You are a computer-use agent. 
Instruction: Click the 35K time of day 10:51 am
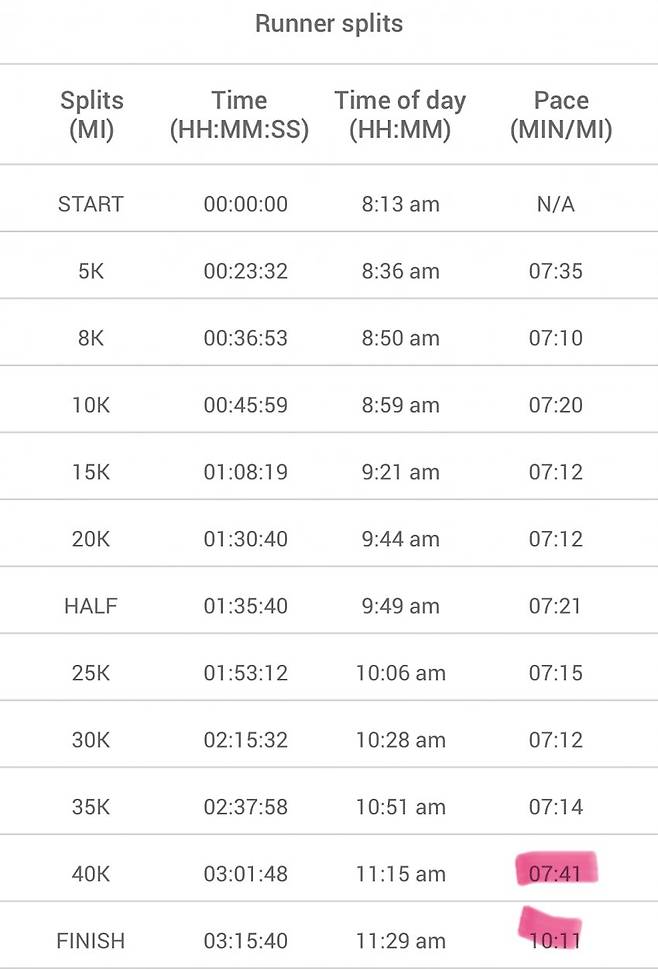(400, 806)
